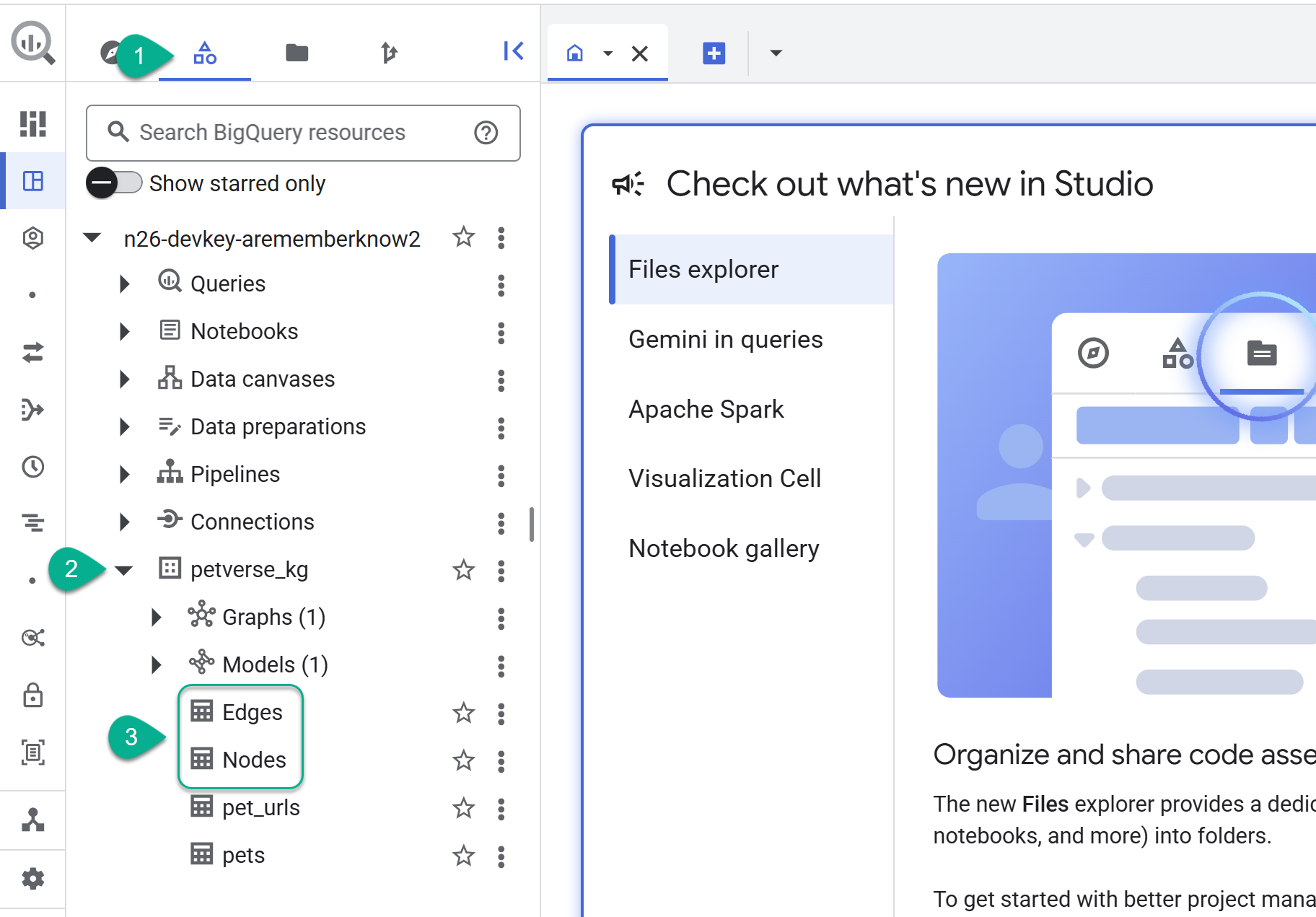Select the Home tab in editor area

point(575,53)
